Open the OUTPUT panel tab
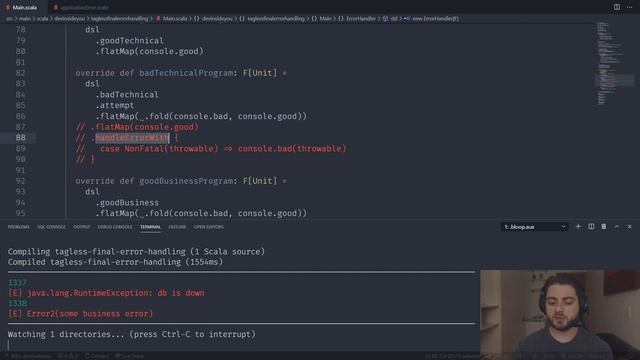640x360 pixels. point(82,227)
